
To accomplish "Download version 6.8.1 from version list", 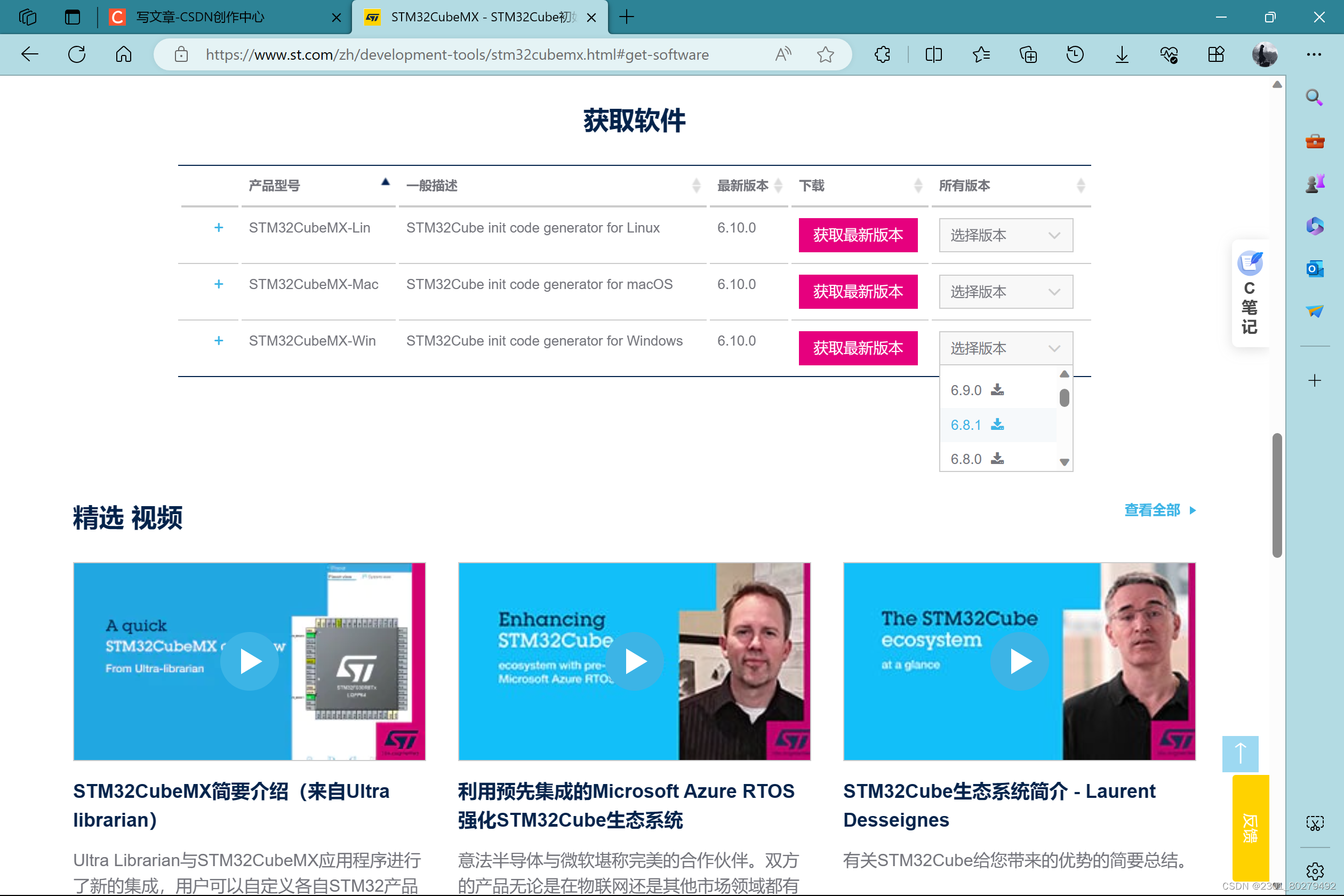I will pyautogui.click(x=998, y=425).
